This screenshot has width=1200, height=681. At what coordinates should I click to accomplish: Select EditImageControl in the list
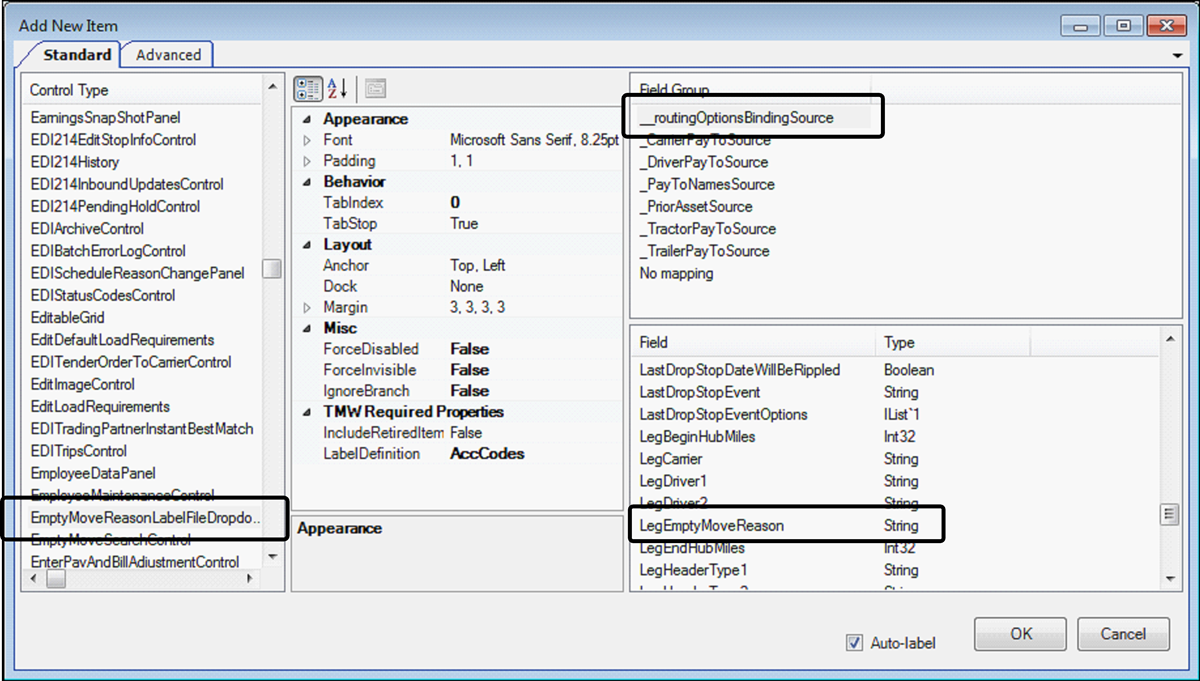82,384
